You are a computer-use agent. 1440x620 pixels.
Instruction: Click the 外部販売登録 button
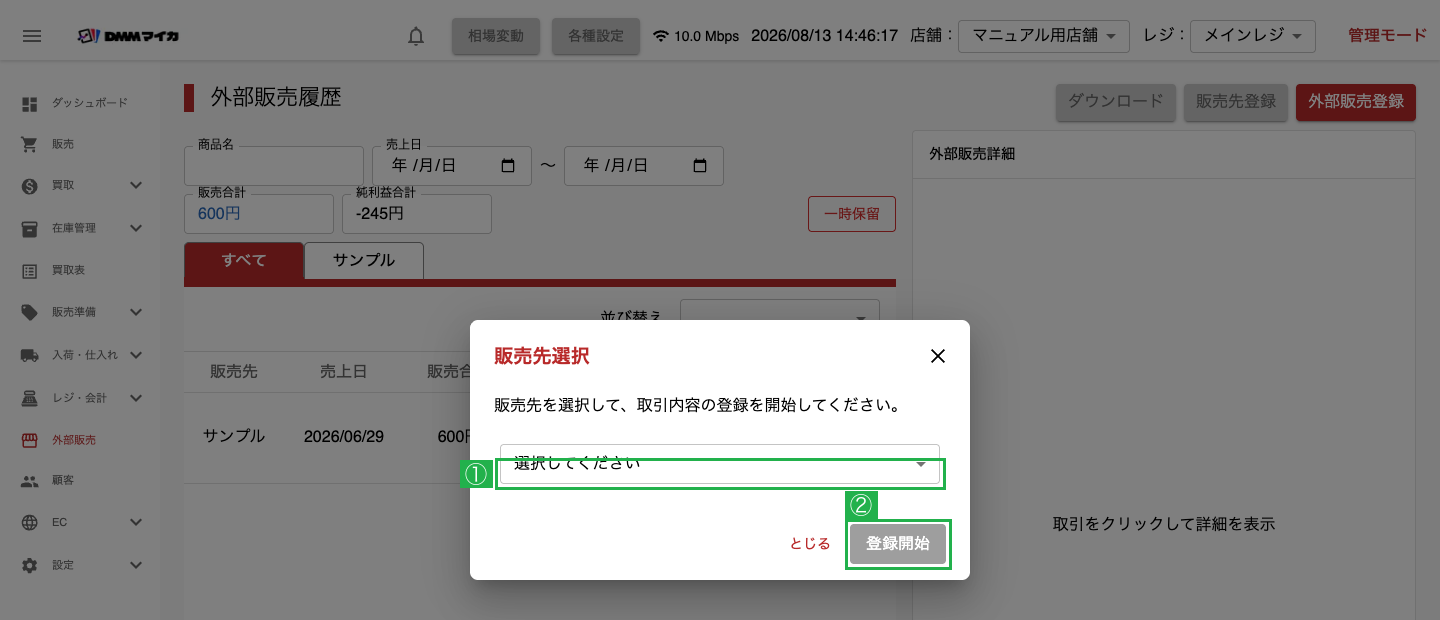pos(1356,101)
